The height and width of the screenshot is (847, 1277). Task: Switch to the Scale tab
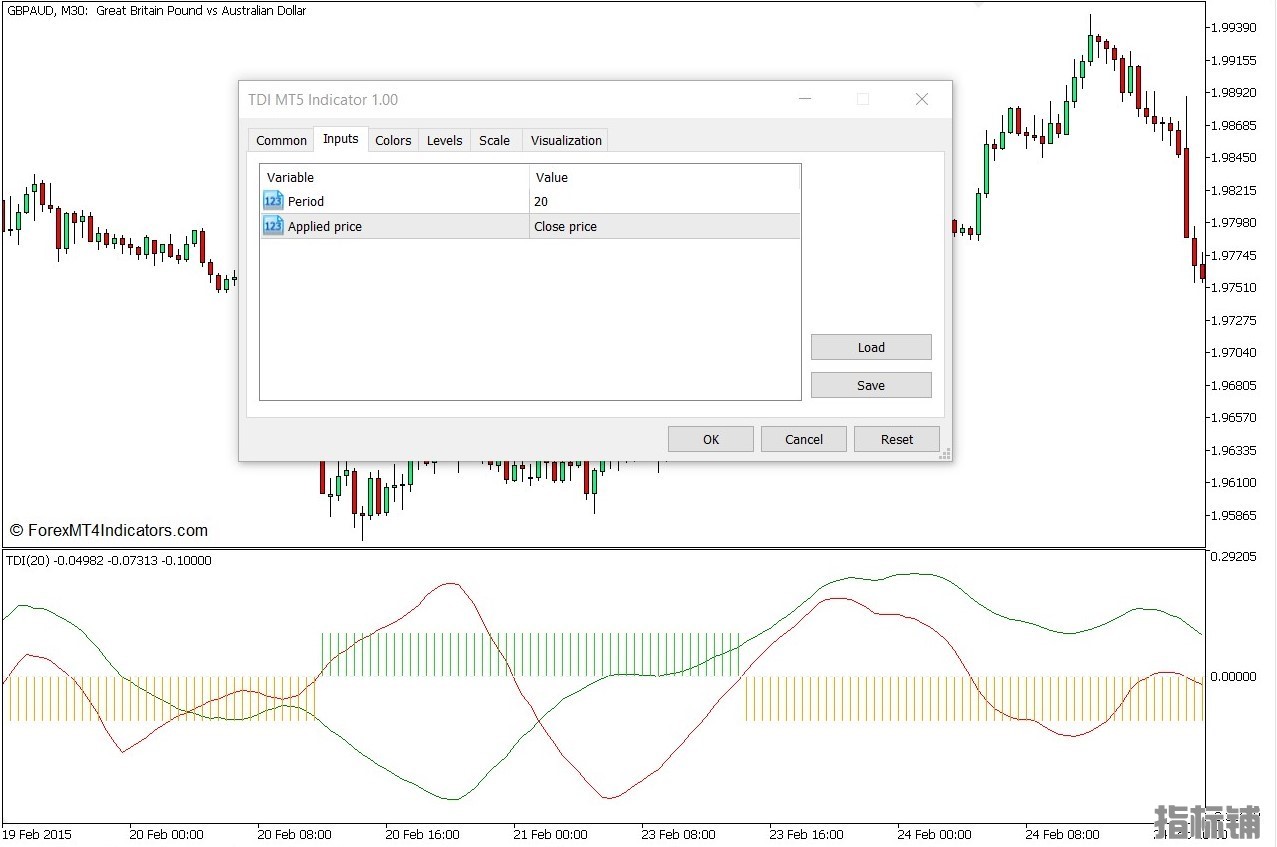tap(494, 140)
